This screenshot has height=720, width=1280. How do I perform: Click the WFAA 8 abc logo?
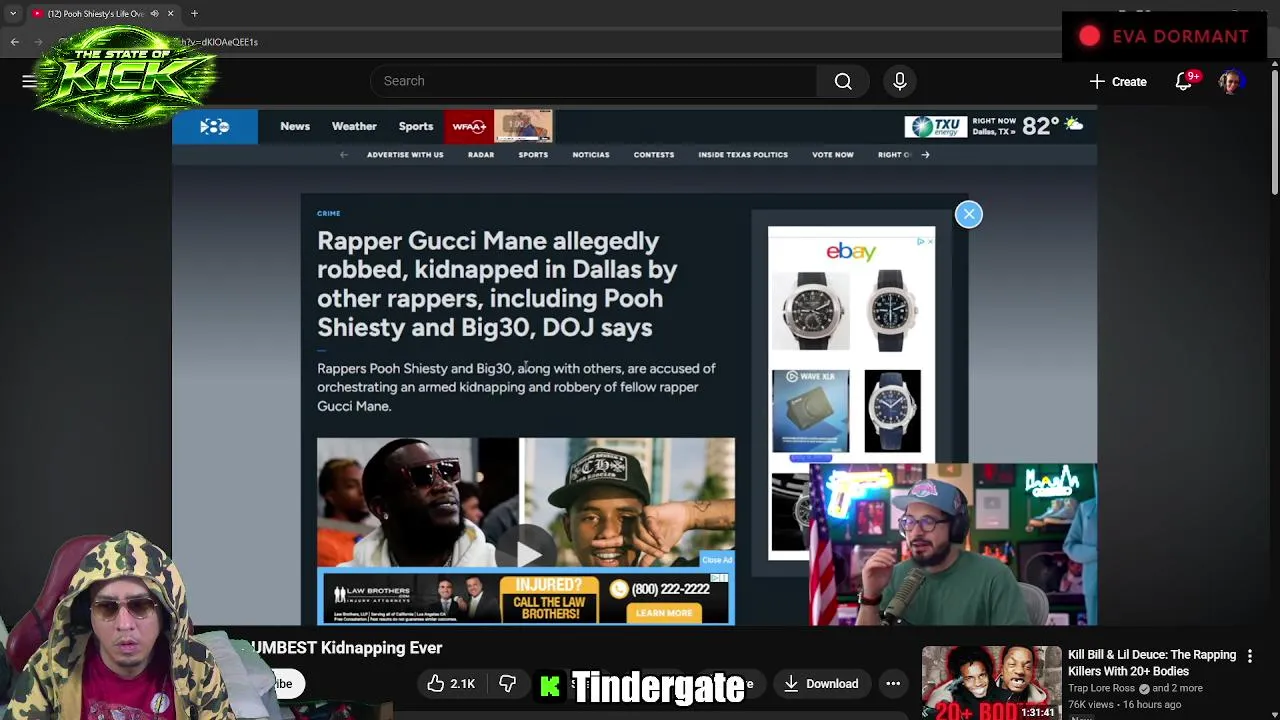coord(215,127)
